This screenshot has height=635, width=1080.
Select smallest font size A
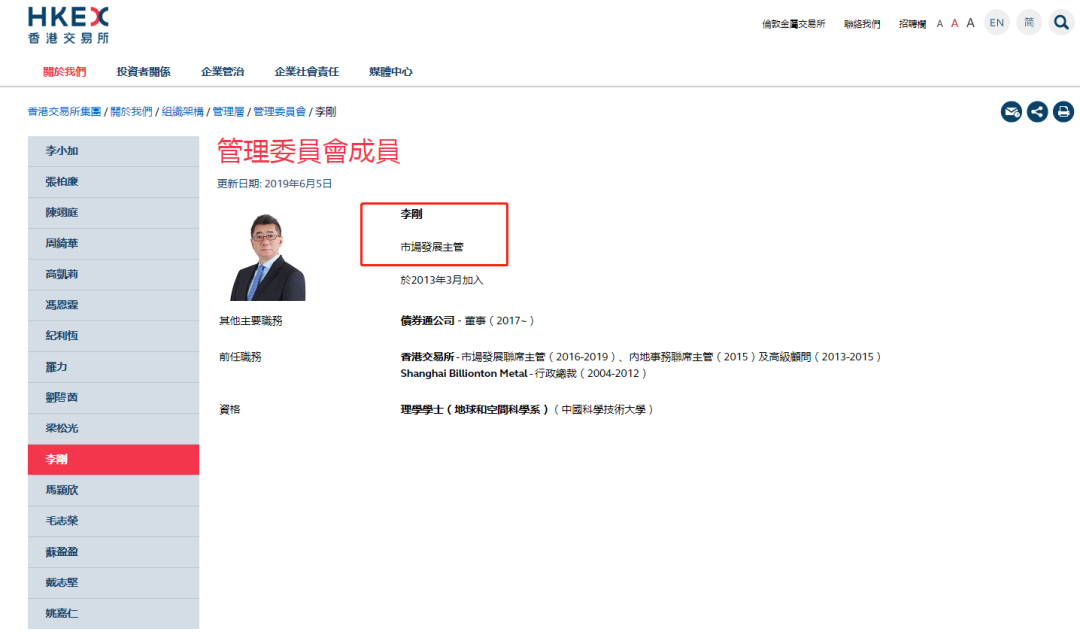[x=939, y=24]
